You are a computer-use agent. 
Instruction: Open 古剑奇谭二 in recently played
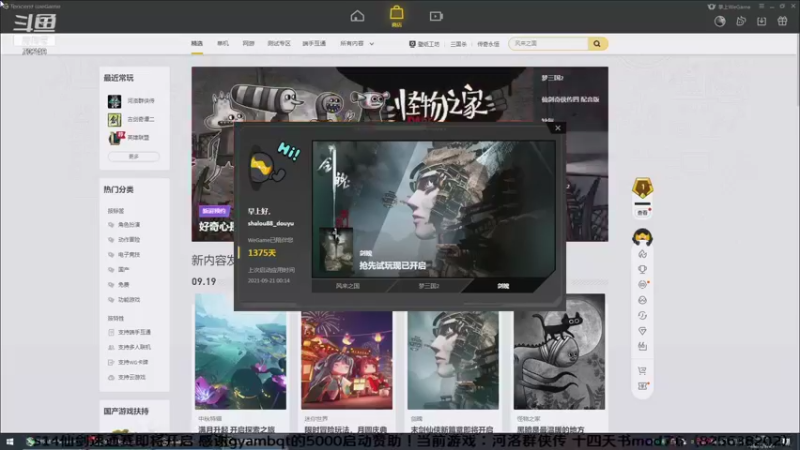[131, 119]
